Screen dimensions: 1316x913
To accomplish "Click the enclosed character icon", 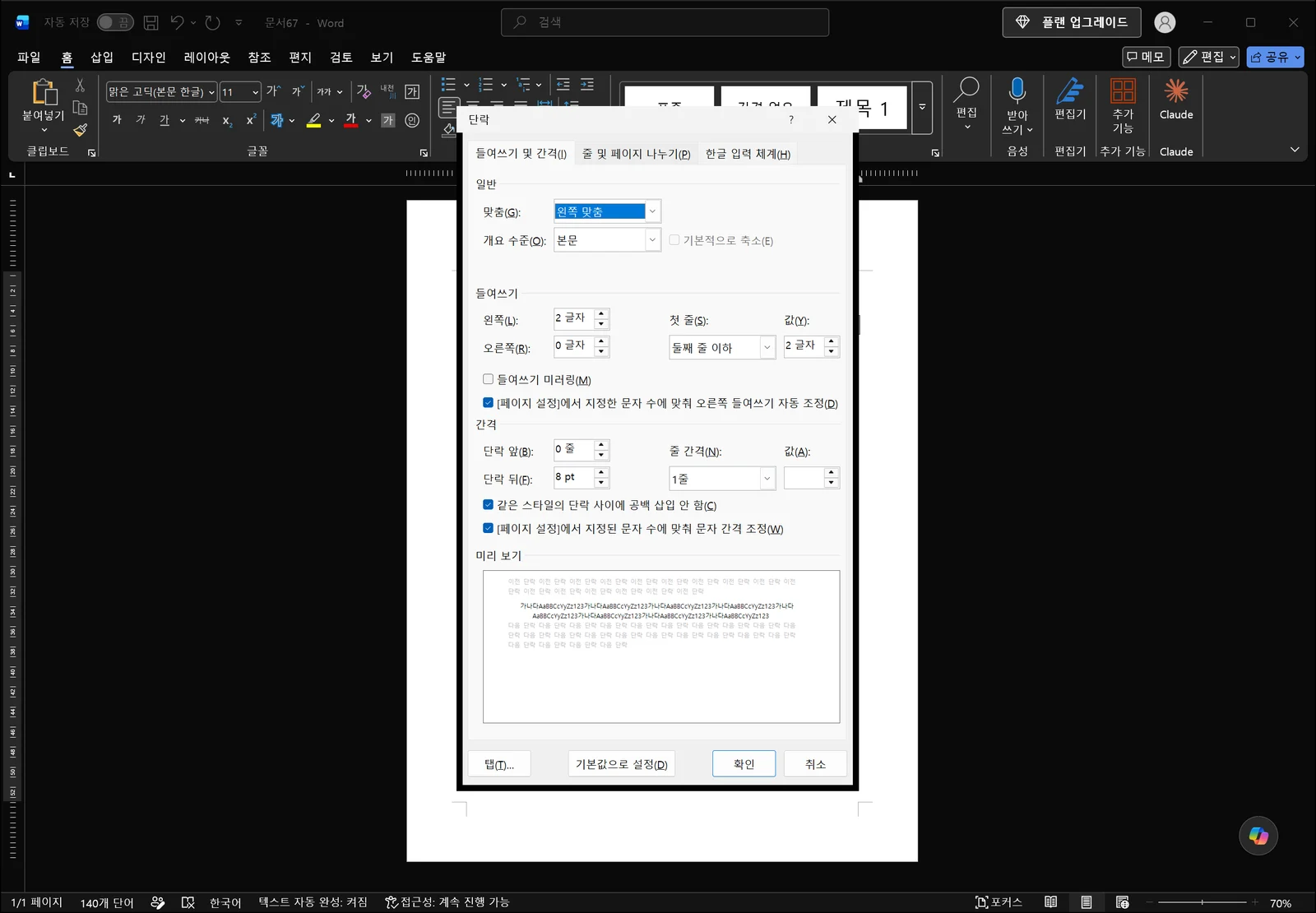I will click(x=412, y=120).
